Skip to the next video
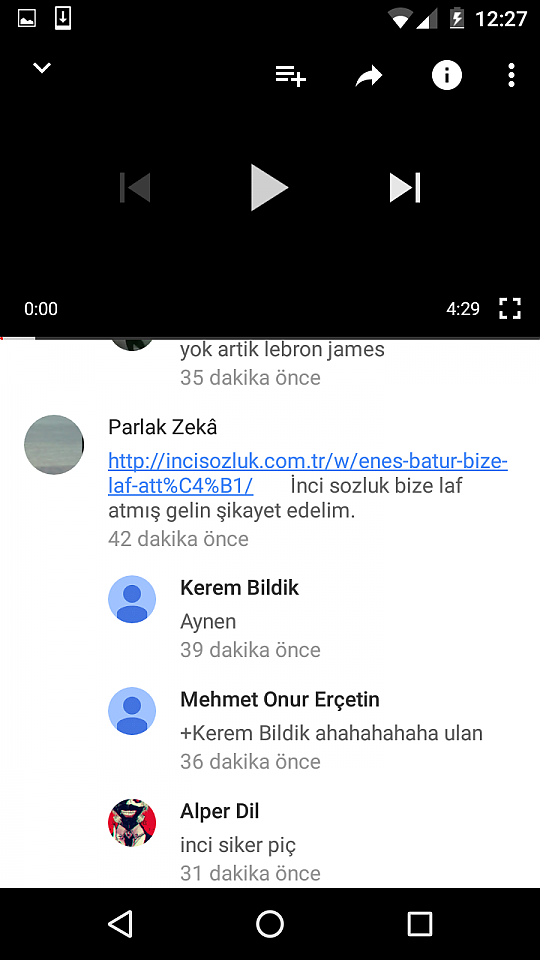540x960 pixels. (405, 187)
